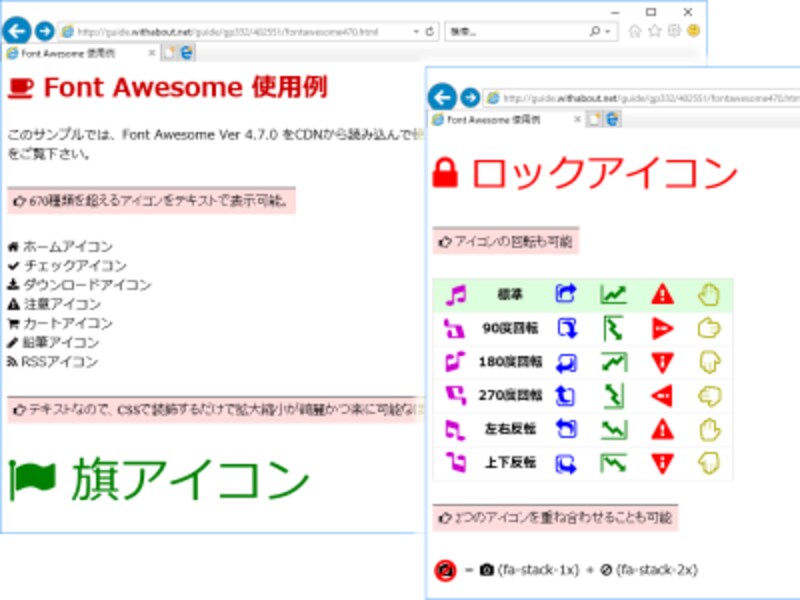Click the red padlock icon
800x600 pixels.
pos(445,173)
